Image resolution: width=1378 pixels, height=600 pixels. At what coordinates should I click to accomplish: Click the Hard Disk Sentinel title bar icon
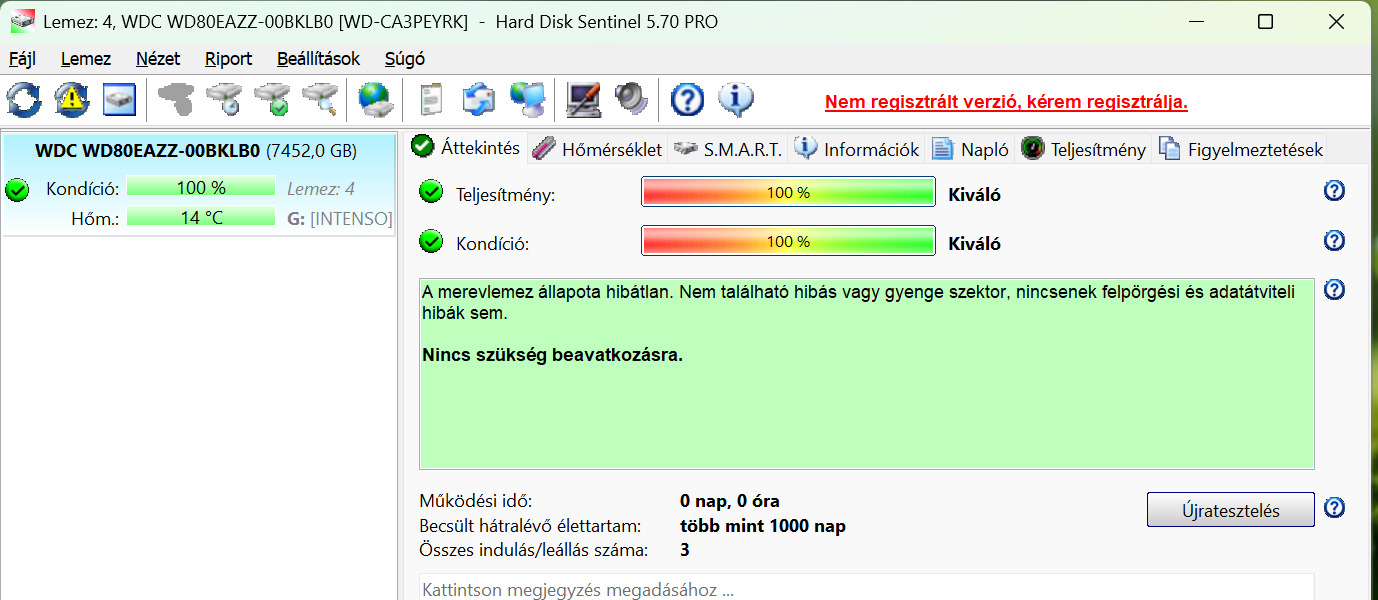coord(22,21)
